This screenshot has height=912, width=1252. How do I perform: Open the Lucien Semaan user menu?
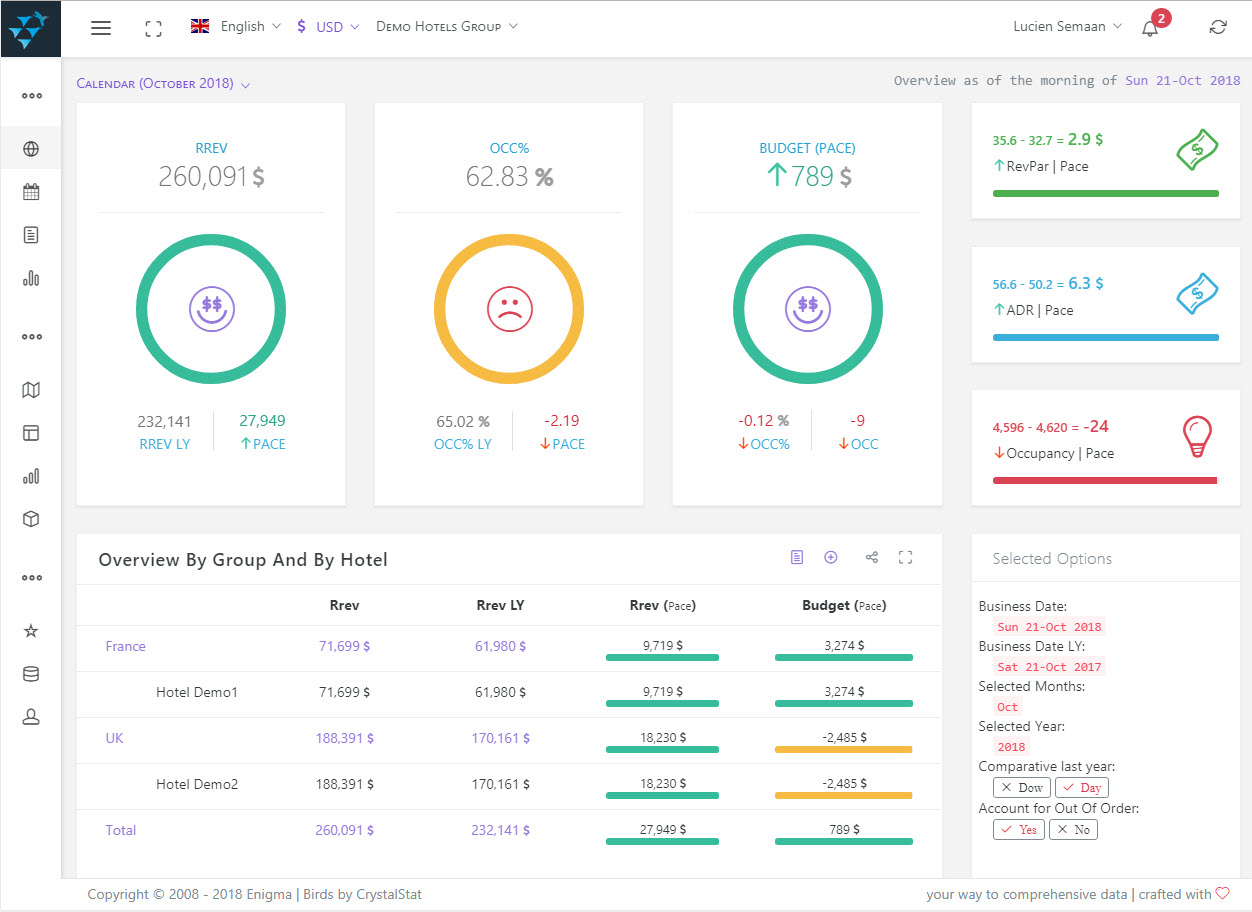tap(1067, 27)
